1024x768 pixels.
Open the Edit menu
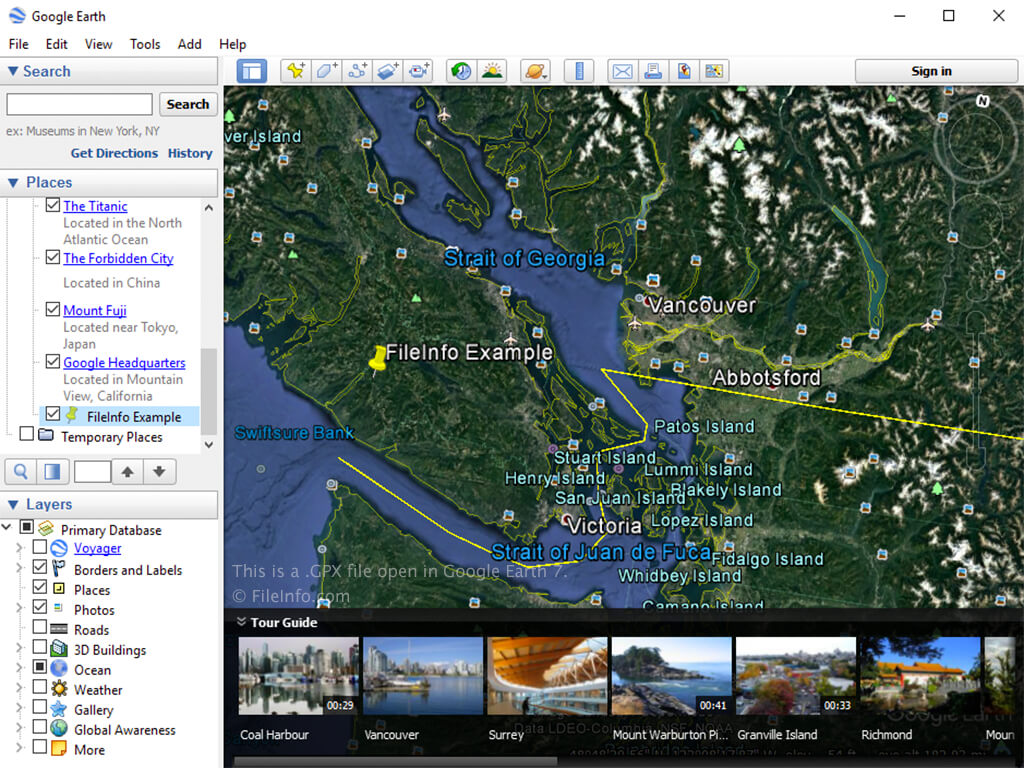tap(56, 44)
